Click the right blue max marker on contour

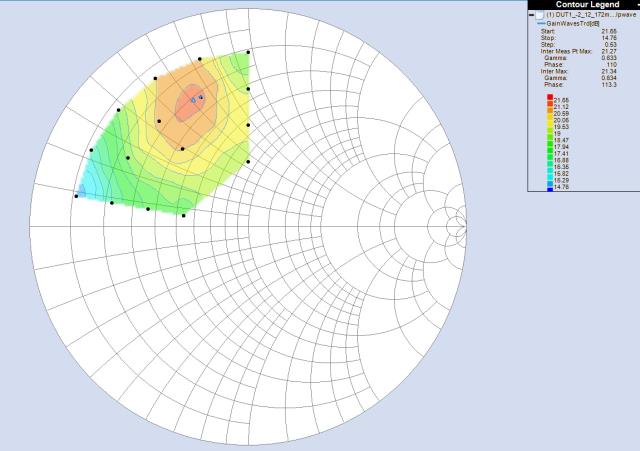click(x=201, y=97)
